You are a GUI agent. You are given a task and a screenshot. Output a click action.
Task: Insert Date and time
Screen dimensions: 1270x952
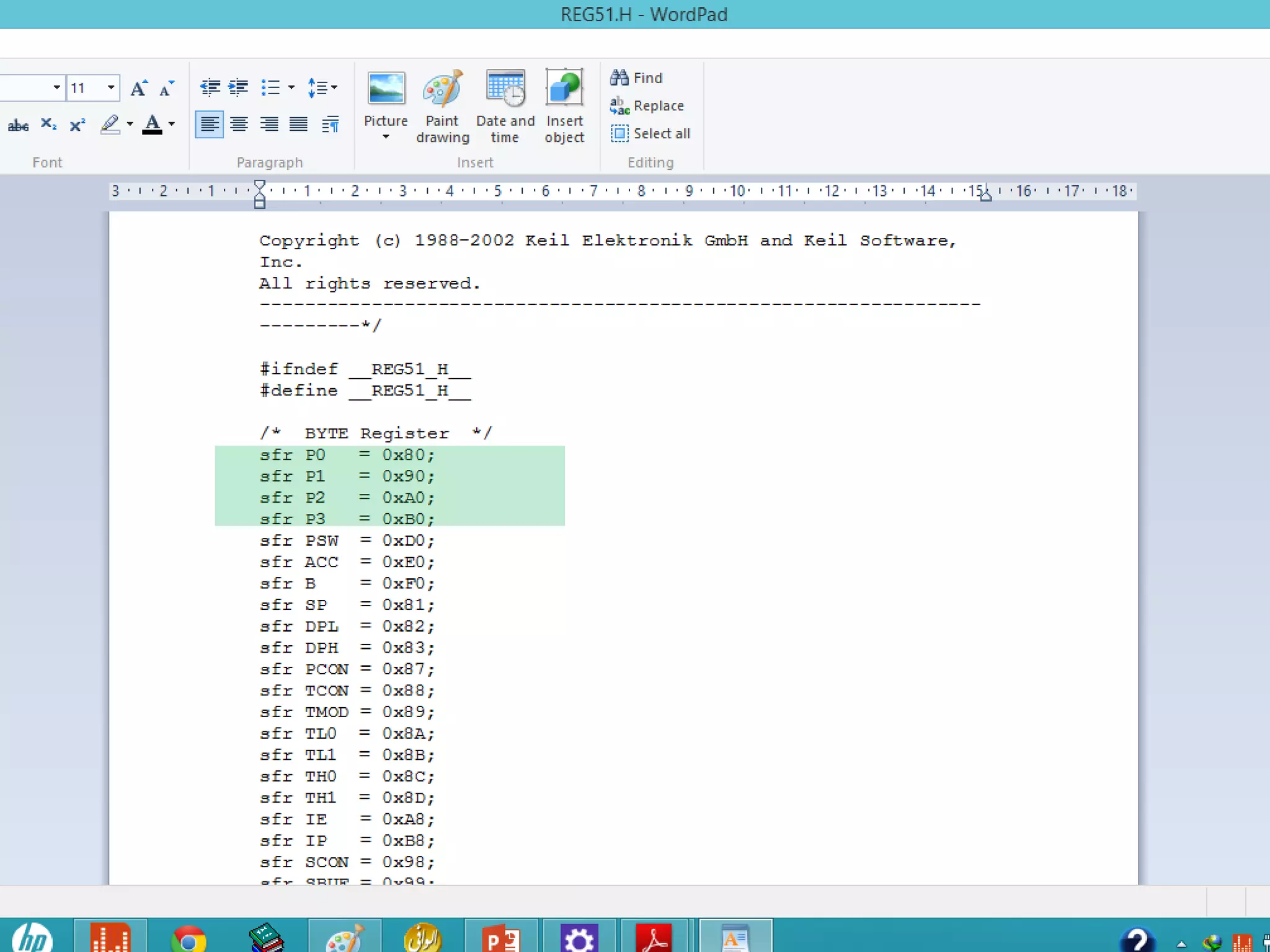pos(505,107)
